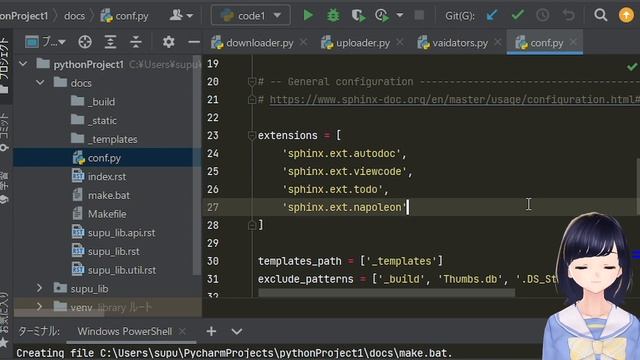Close the conf.py tab
640x360 pixels.
pos(573,42)
